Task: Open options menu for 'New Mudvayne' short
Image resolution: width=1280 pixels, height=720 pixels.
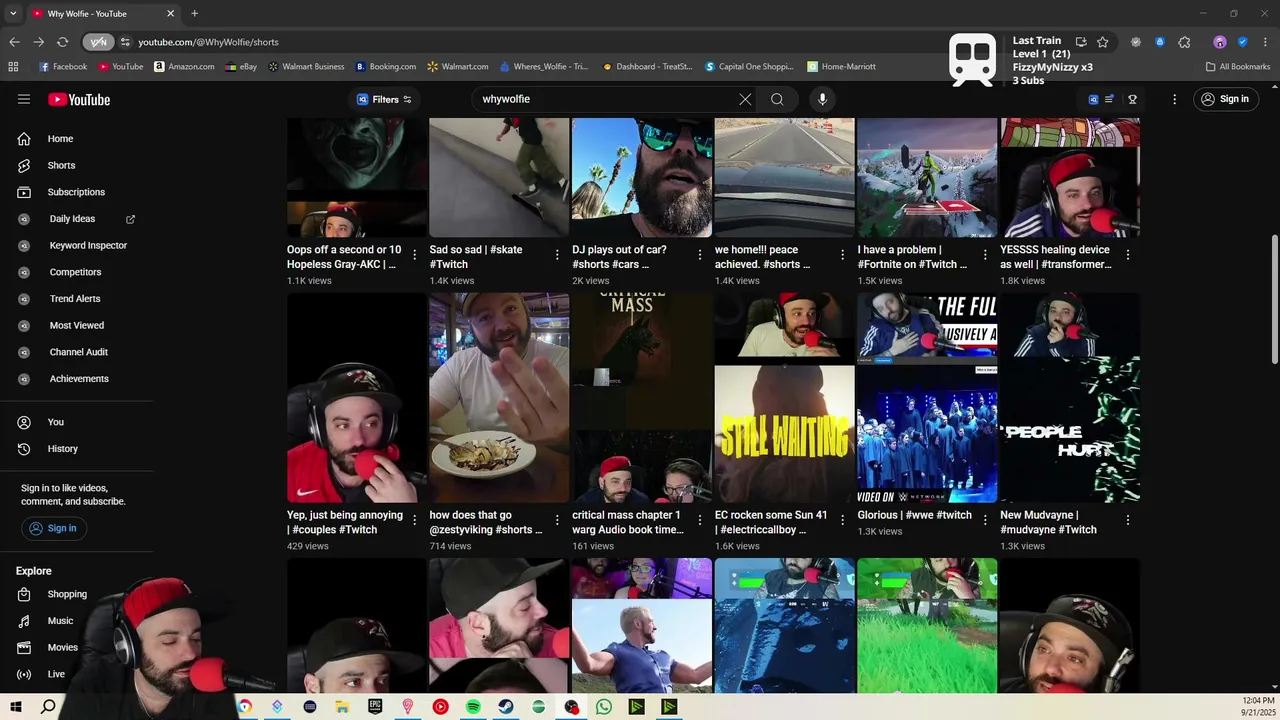Action: (1127, 520)
